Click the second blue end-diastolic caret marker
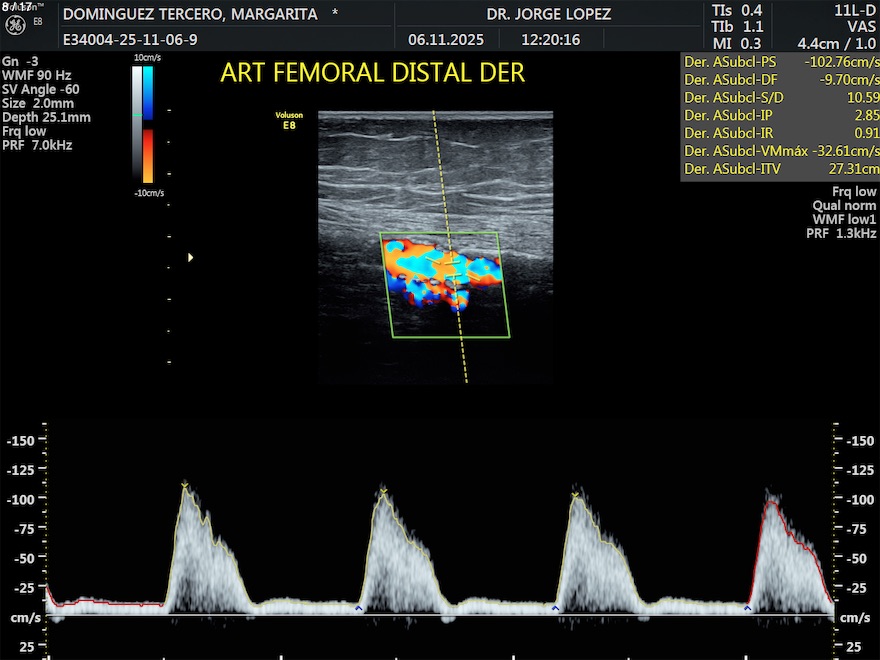 556,607
